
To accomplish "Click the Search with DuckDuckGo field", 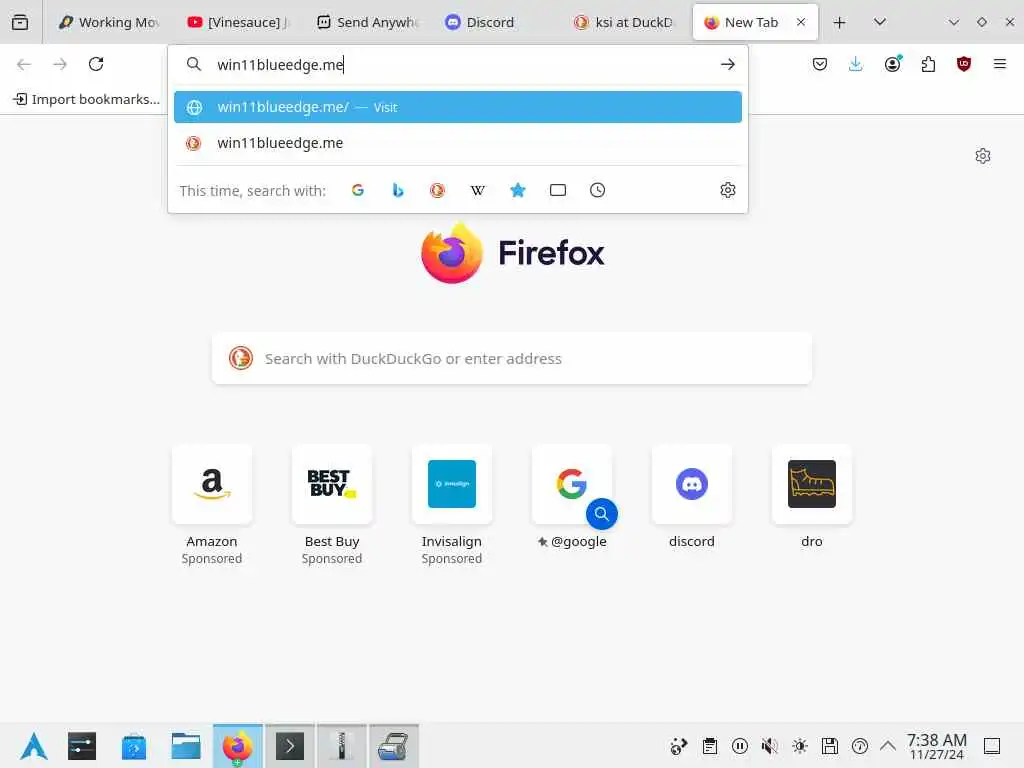I will 512,359.
